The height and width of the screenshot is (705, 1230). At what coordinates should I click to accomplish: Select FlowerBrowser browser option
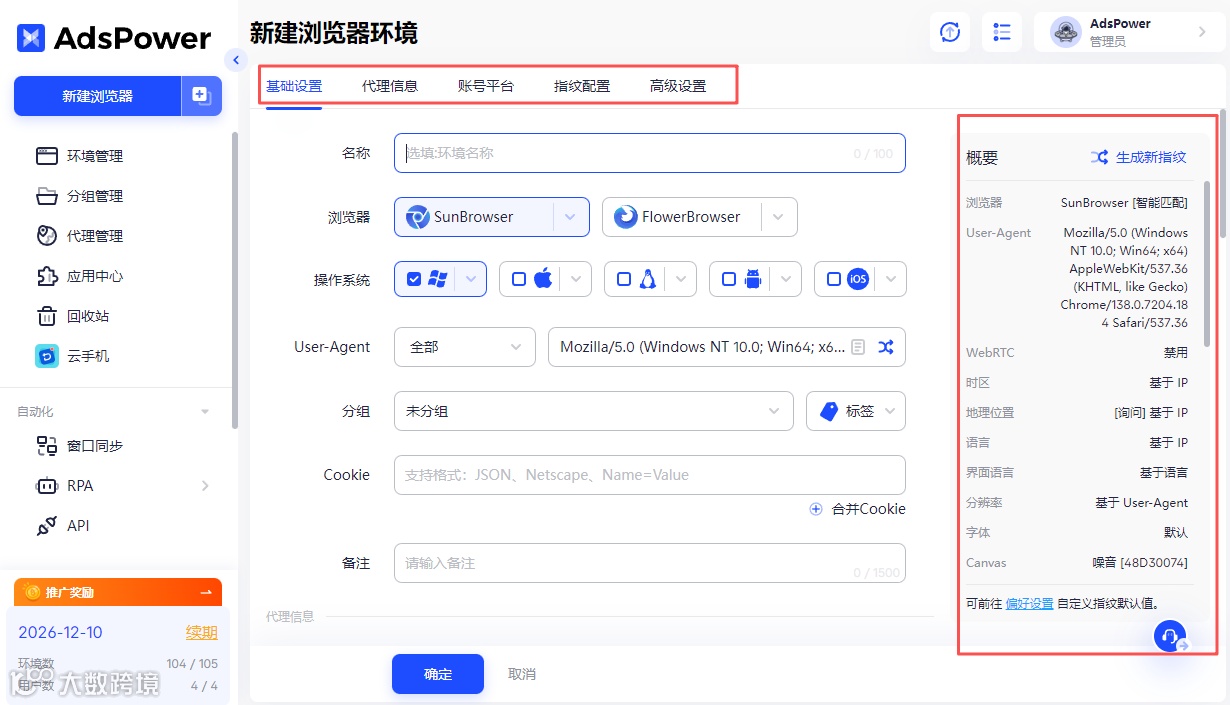coord(681,217)
